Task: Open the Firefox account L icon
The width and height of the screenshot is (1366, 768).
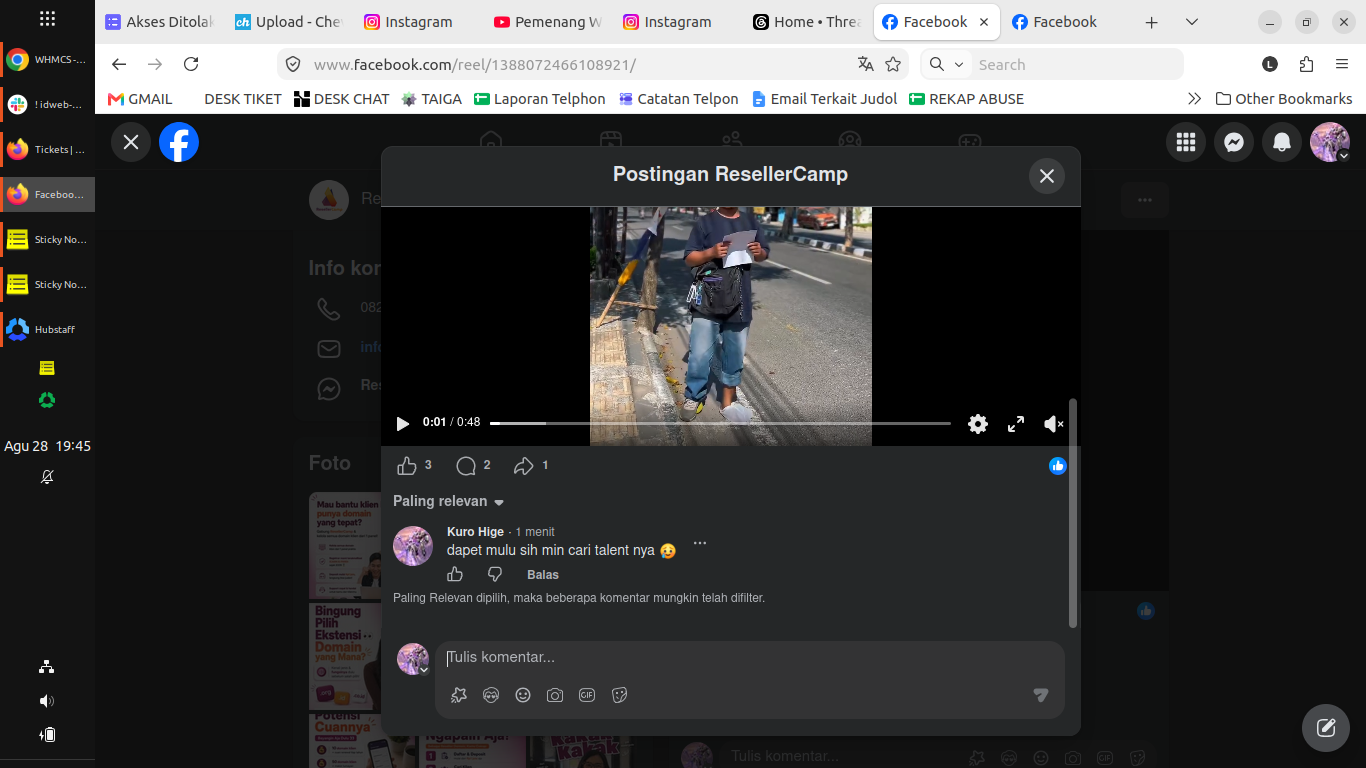Action: 1270,64
